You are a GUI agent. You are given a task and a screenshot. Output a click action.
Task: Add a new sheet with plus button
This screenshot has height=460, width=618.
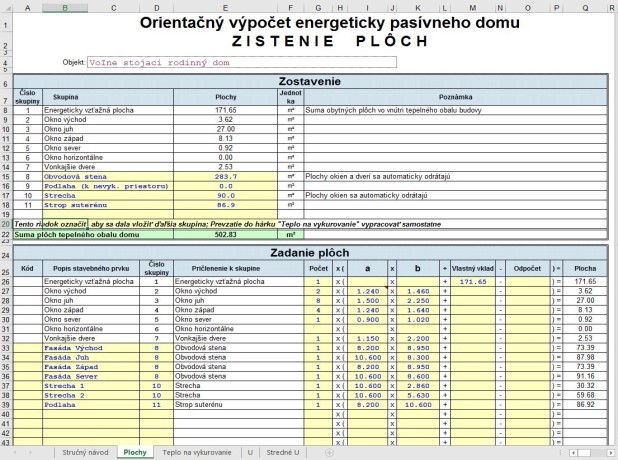tap(329, 452)
